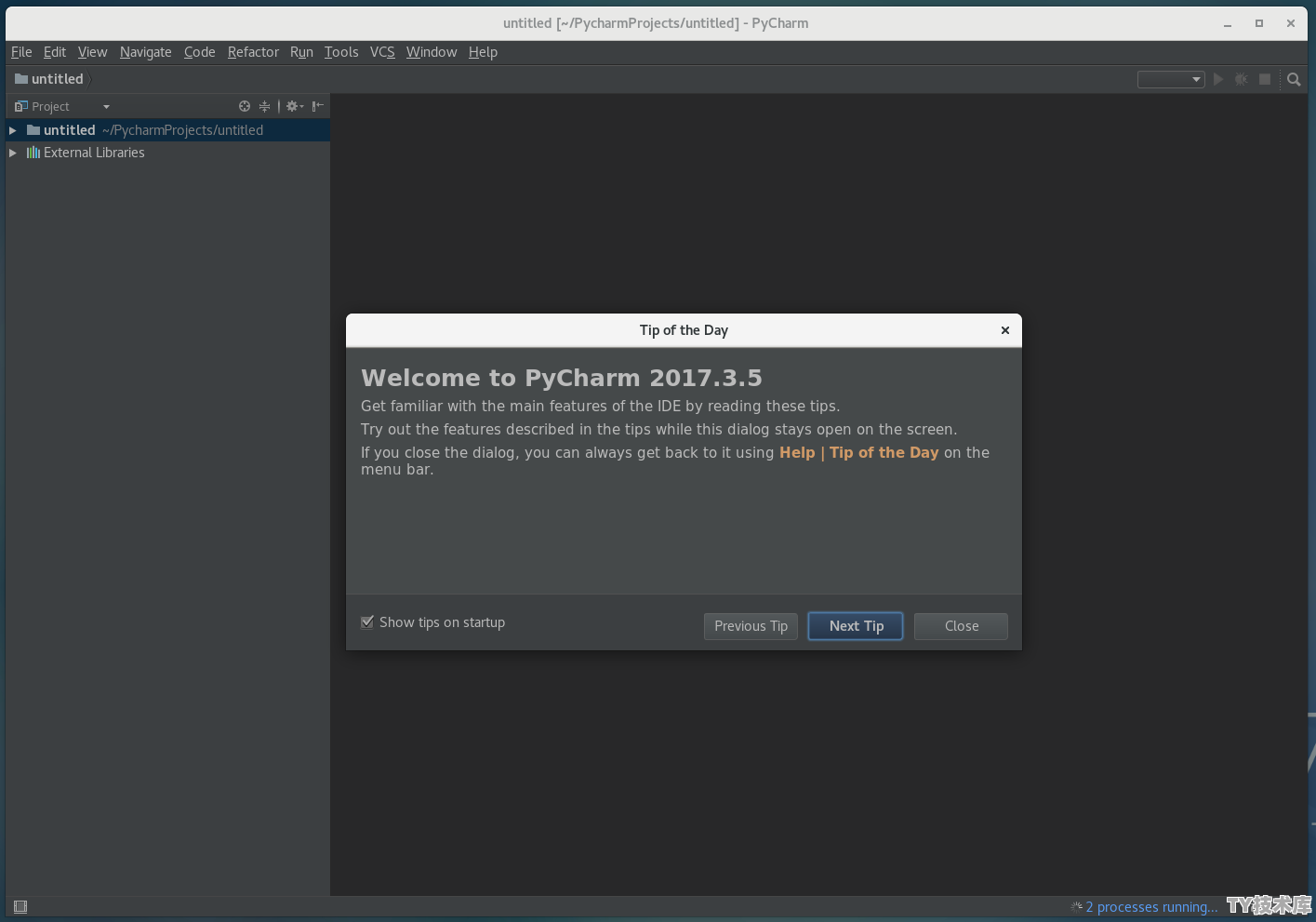This screenshot has width=1316, height=922.
Task: Expand the untitled project tree node
Action: pyautogui.click(x=13, y=130)
